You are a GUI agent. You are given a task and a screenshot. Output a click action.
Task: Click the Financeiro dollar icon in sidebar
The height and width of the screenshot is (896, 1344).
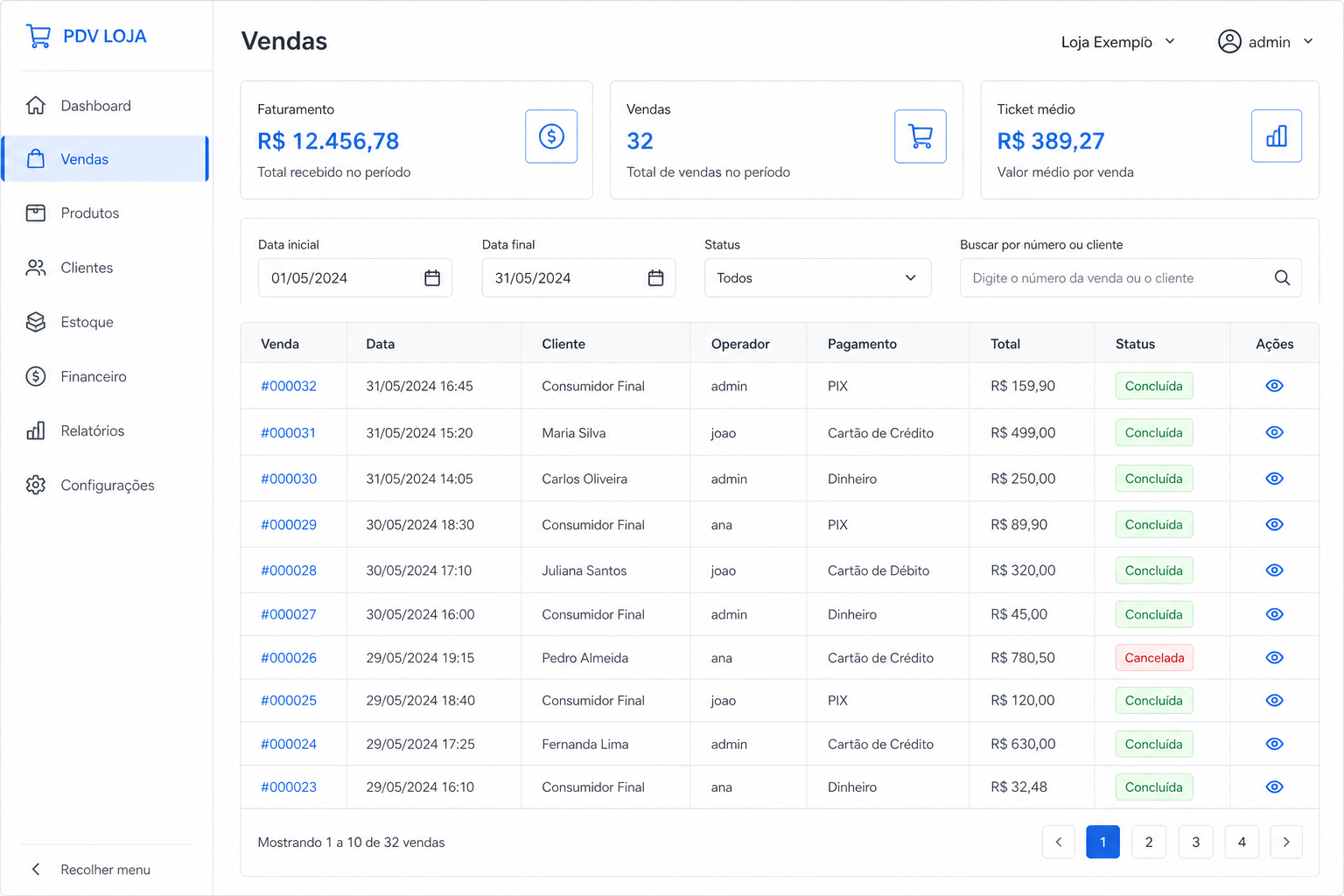click(36, 376)
